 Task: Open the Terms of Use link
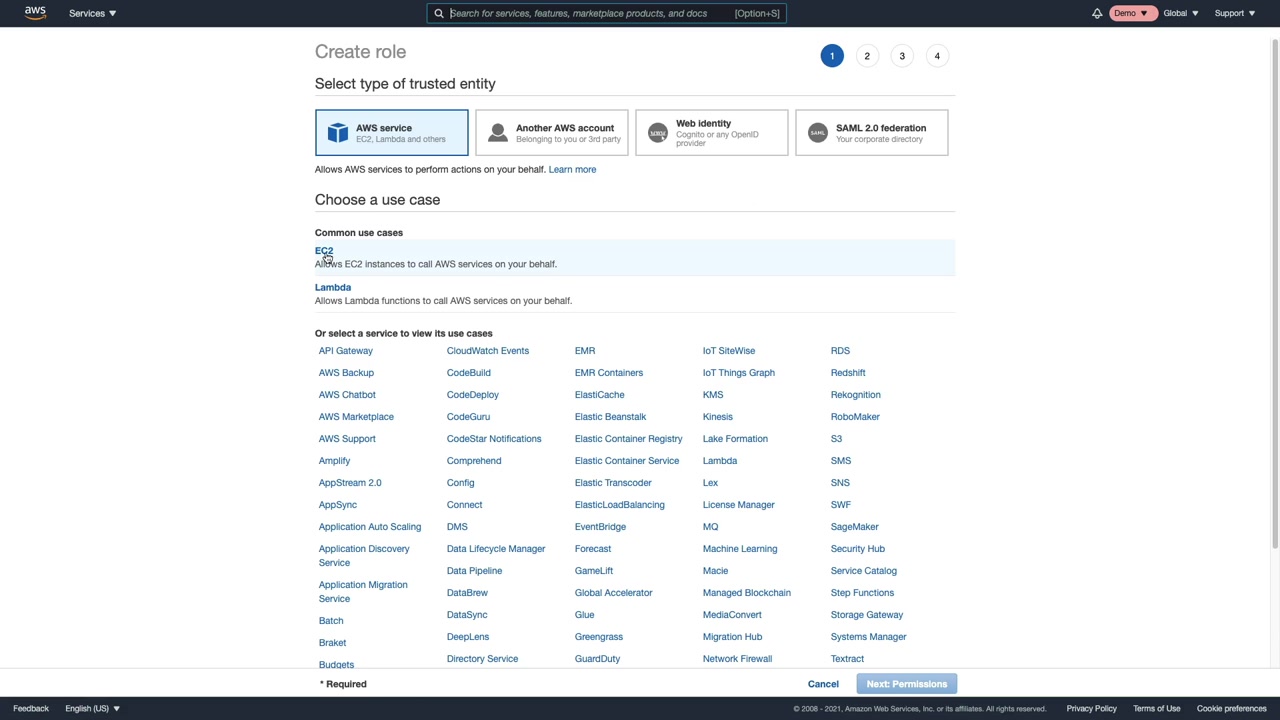(1157, 708)
